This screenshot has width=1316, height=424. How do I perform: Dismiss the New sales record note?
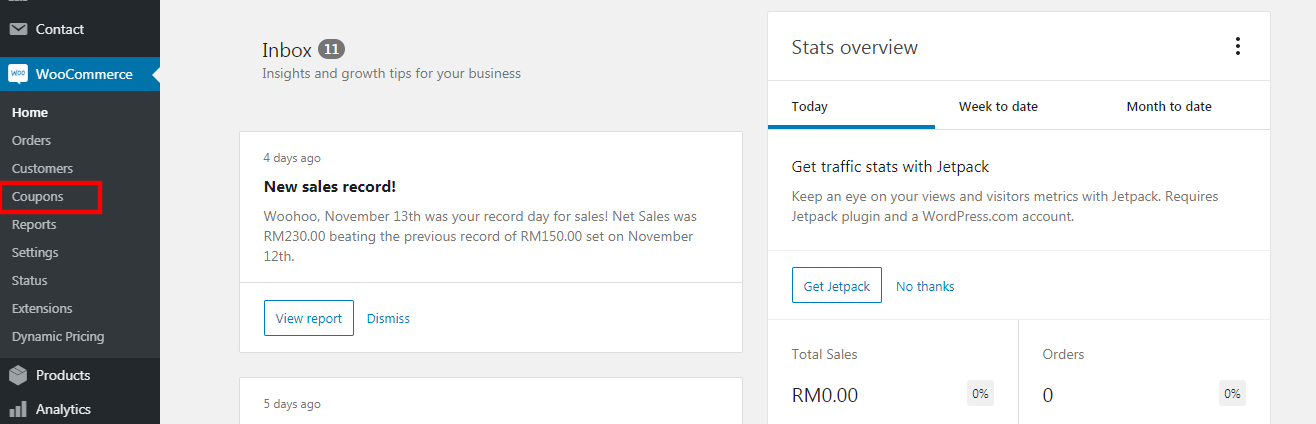tap(388, 318)
